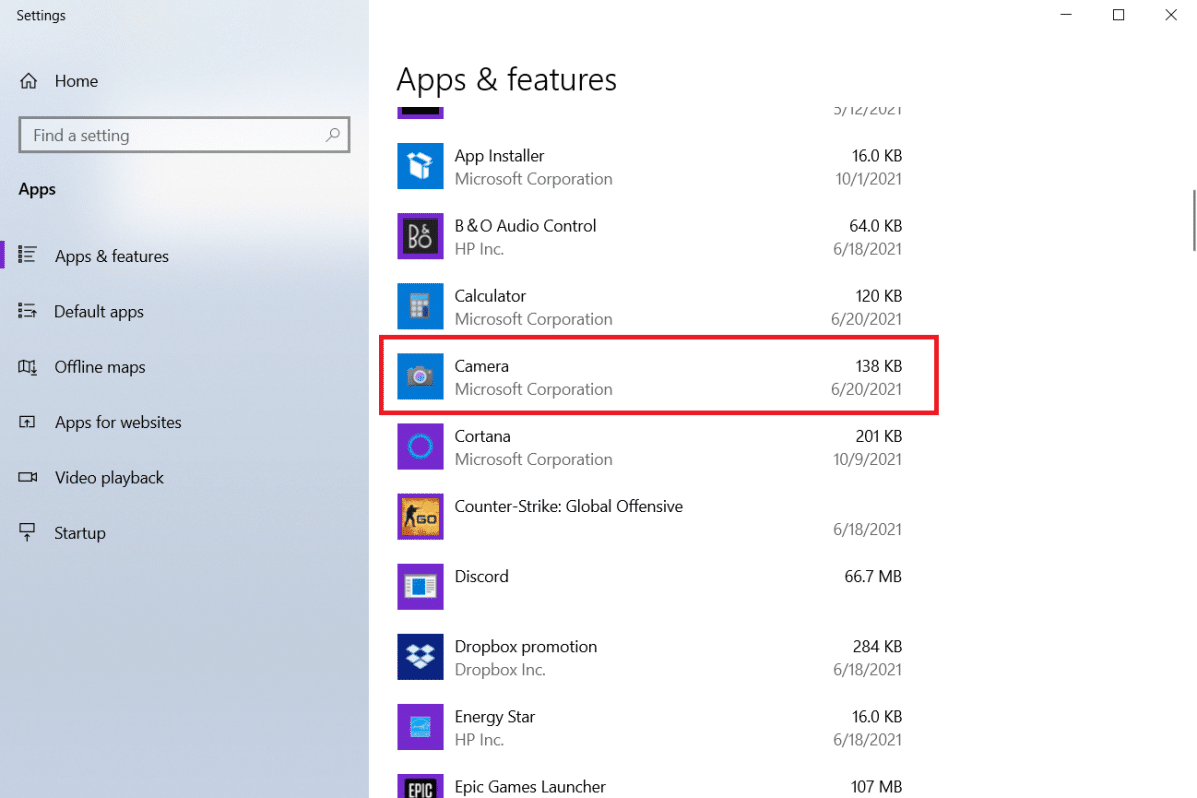This screenshot has width=1197, height=798.
Task: Click the Dropbox promotion icon
Action: pos(420,657)
